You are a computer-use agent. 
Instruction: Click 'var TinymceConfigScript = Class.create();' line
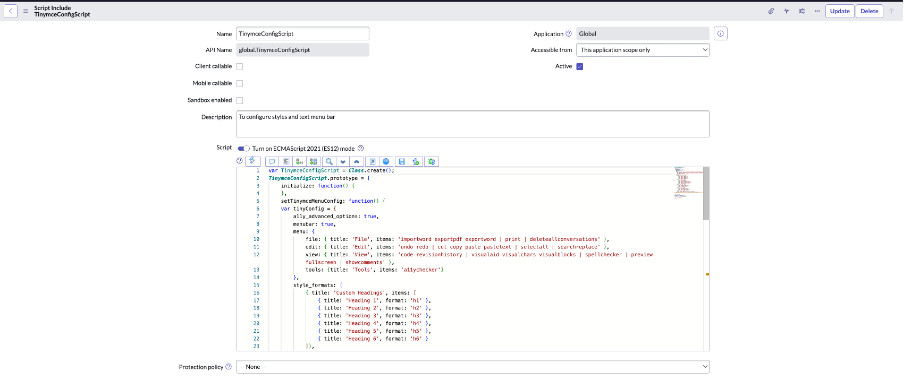[x=331, y=171]
